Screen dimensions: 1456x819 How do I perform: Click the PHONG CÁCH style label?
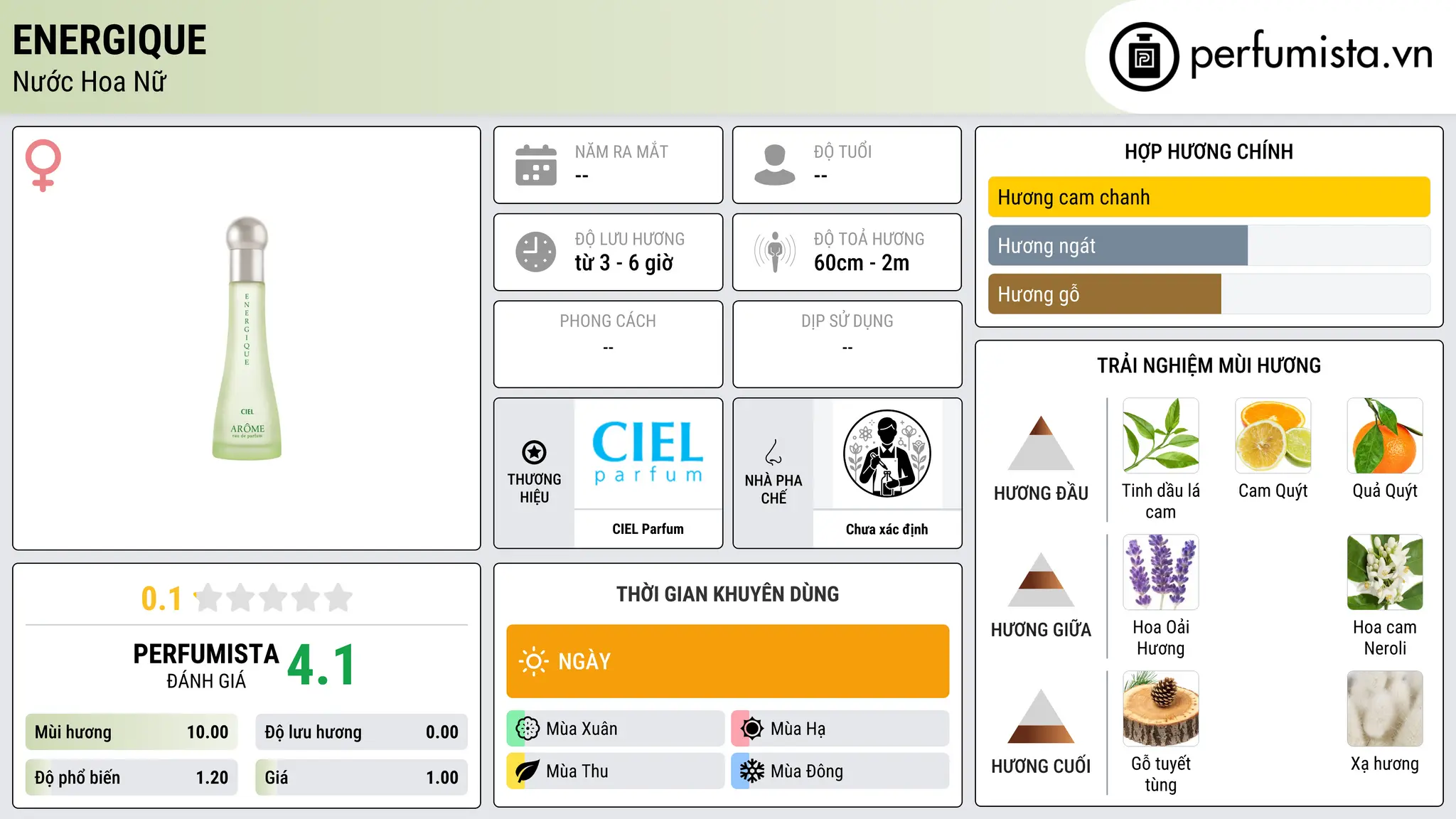(608, 321)
